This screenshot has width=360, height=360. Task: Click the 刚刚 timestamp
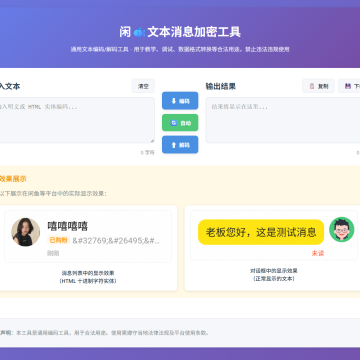coord(53,253)
